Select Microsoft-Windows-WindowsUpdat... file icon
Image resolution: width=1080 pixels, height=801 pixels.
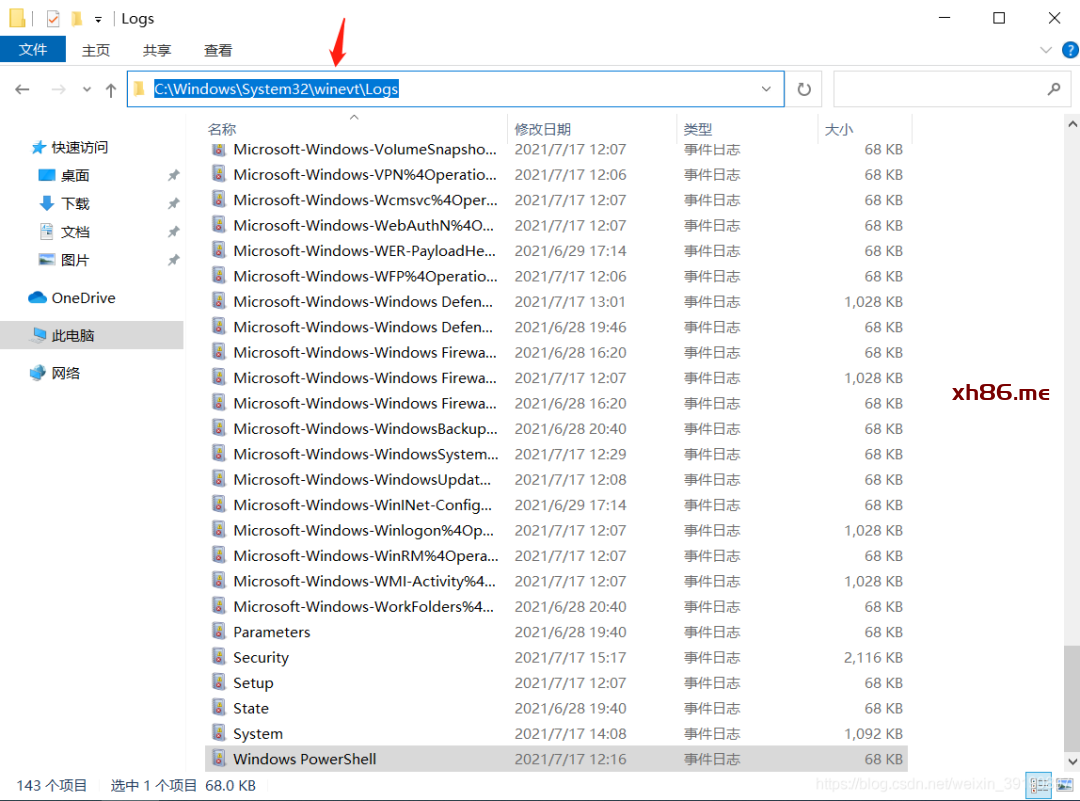click(218, 479)
